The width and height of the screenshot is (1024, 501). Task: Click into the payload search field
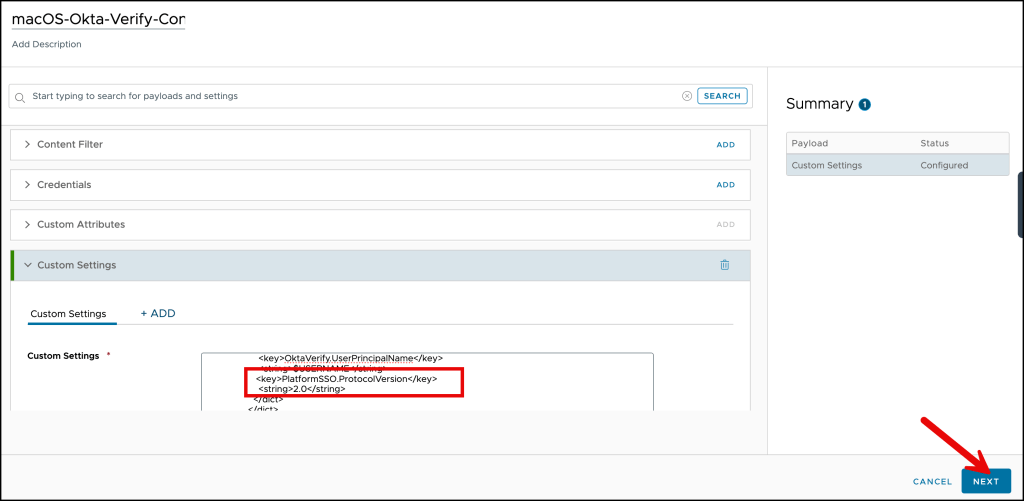[x=350, y=96]
